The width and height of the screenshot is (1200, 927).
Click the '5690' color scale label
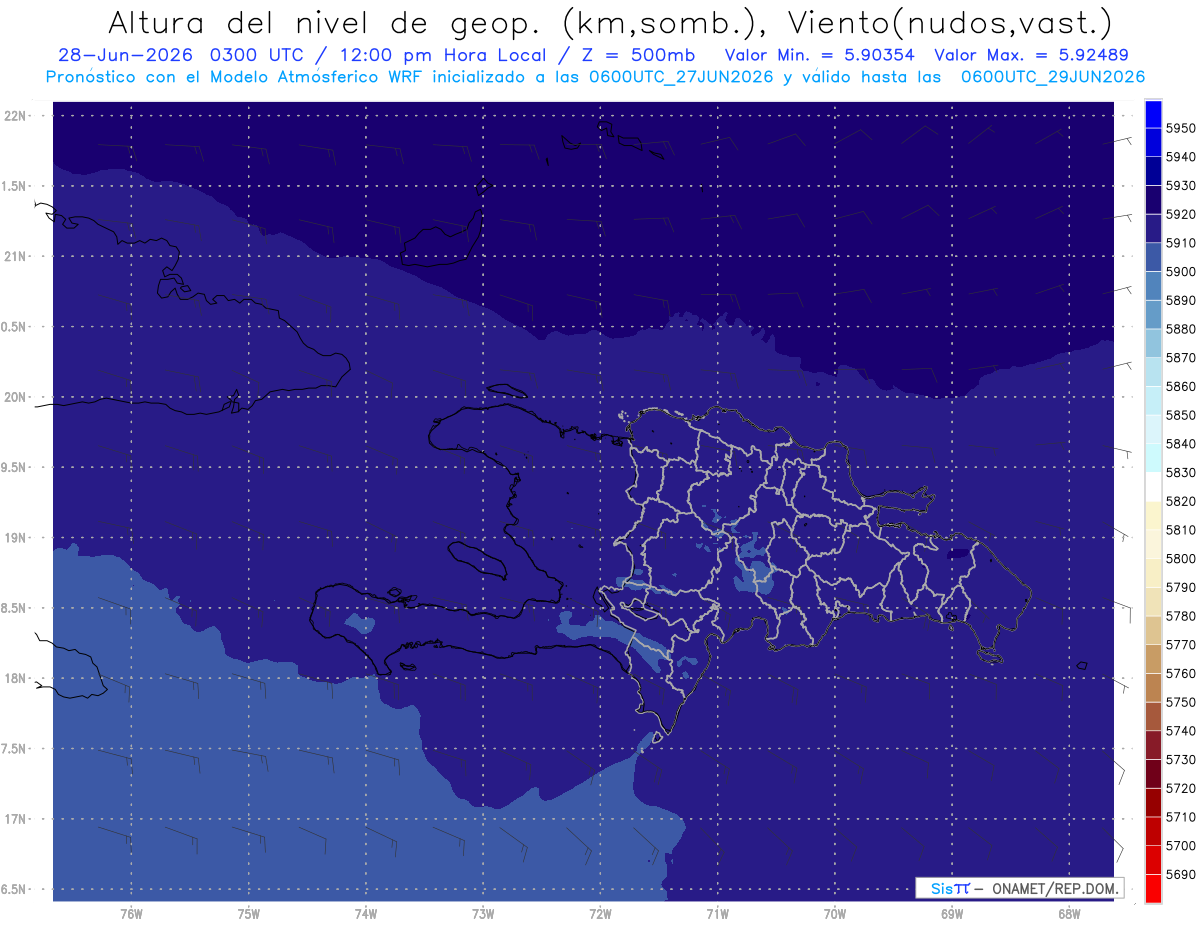1181,874
